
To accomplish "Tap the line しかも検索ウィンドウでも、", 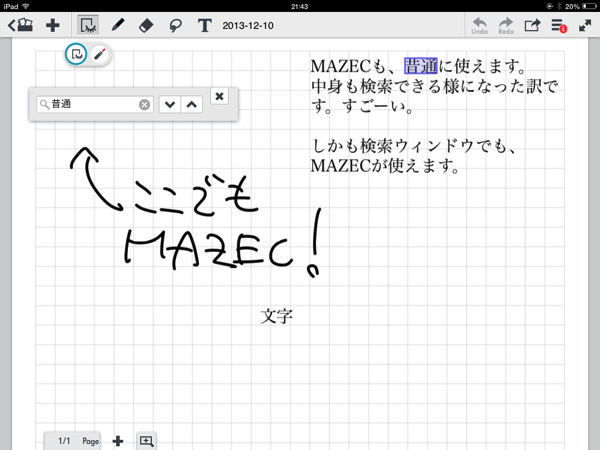I will pyautogui.click(x=414, y=146).
